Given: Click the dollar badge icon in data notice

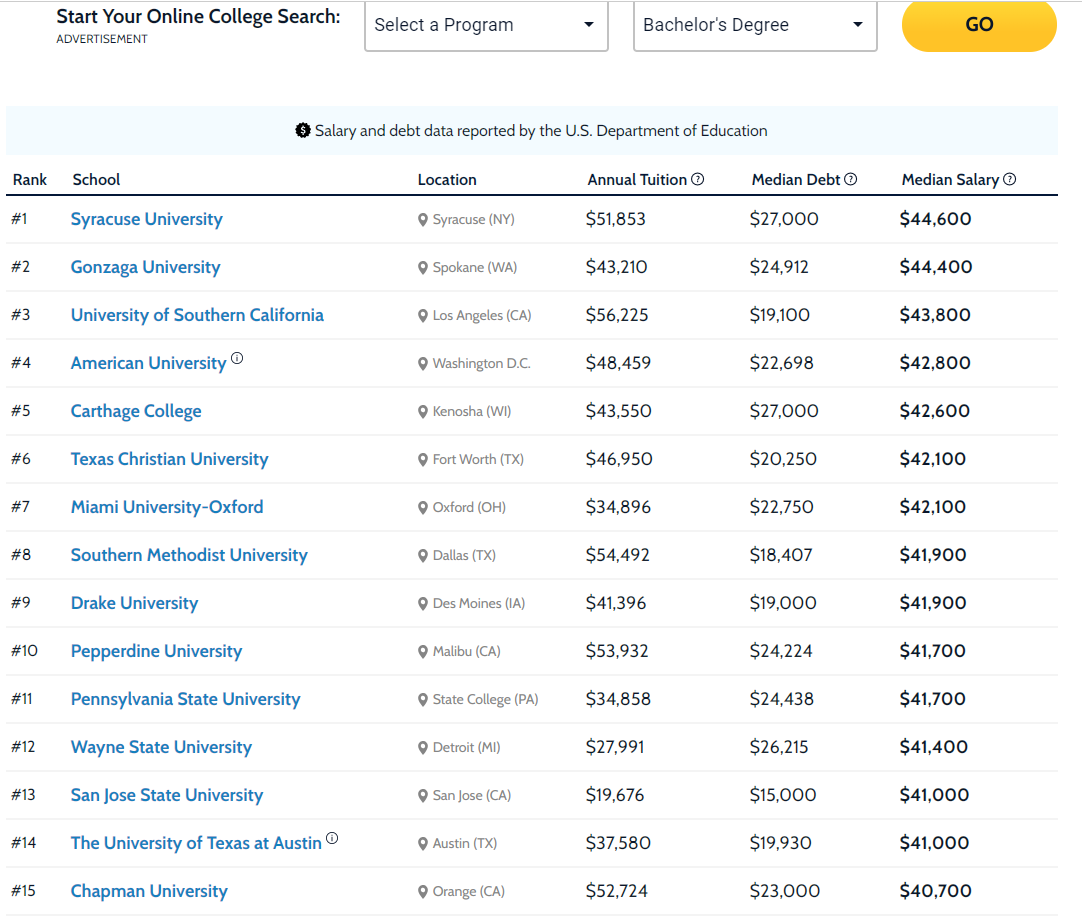Looking at the screenshot, I should (x=302, y=130).
